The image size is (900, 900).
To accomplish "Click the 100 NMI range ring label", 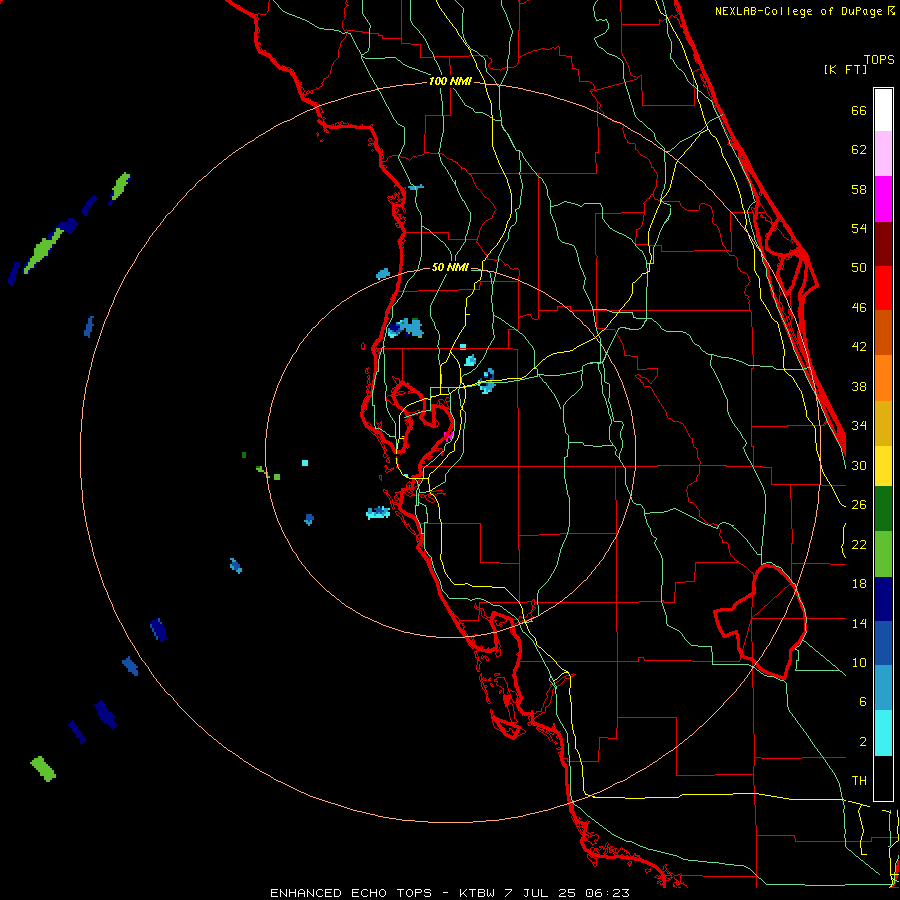I will pos(451,81).
